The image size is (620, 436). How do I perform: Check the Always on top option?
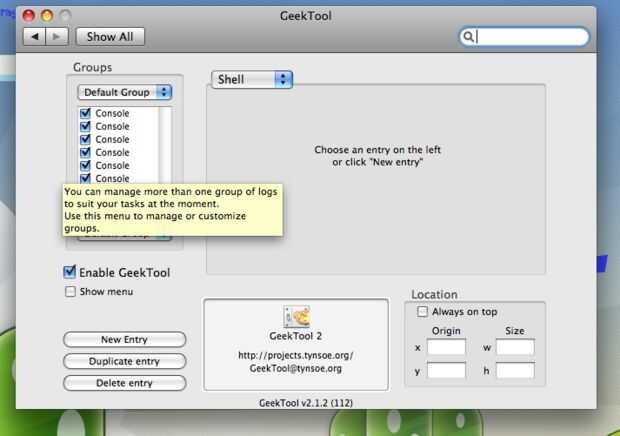tap(422, 312)
